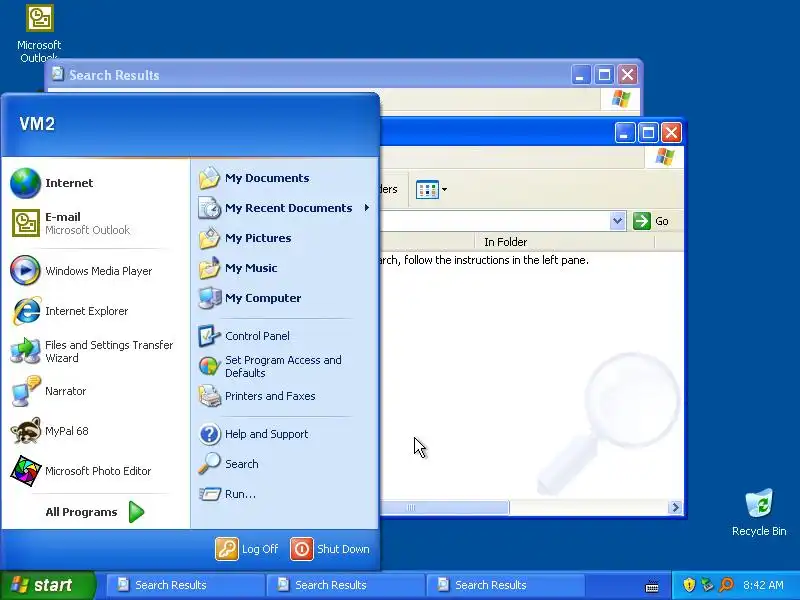Click the Recycle Bin desktop icon
The width and height of the screenshot is (800, 600).
point(759,512)
